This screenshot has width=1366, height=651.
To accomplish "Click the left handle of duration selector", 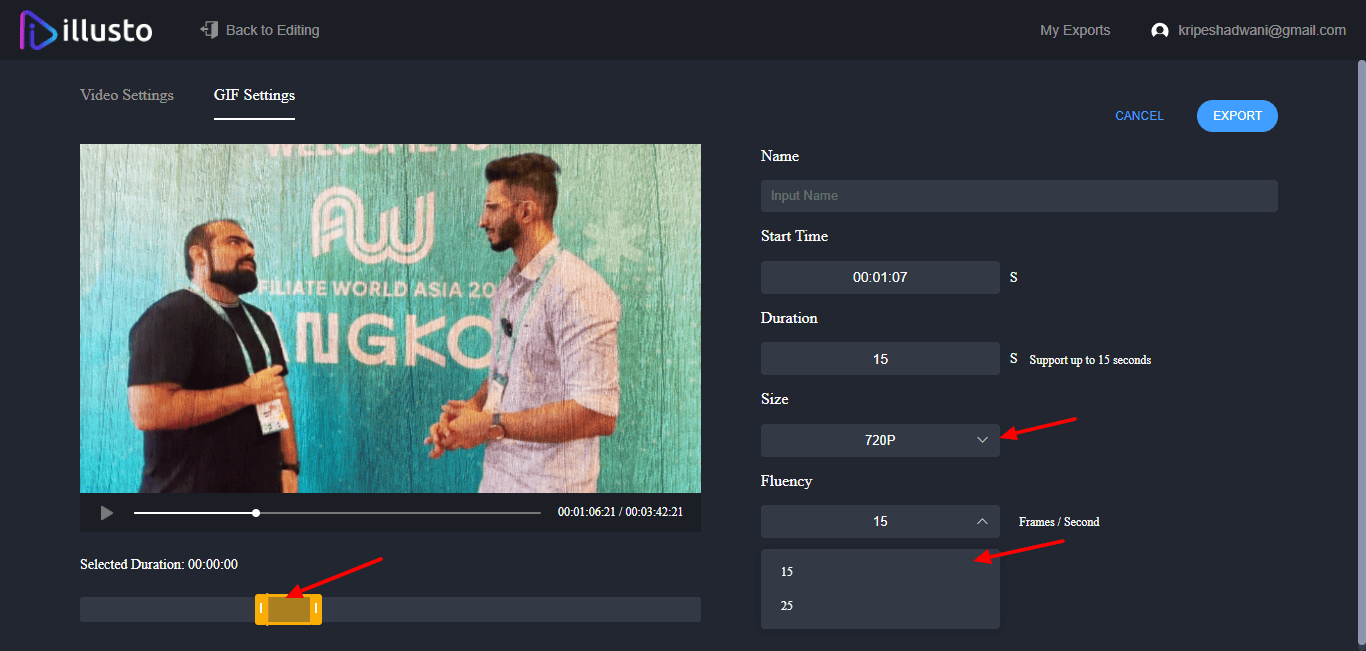I will tap(261, 609).
